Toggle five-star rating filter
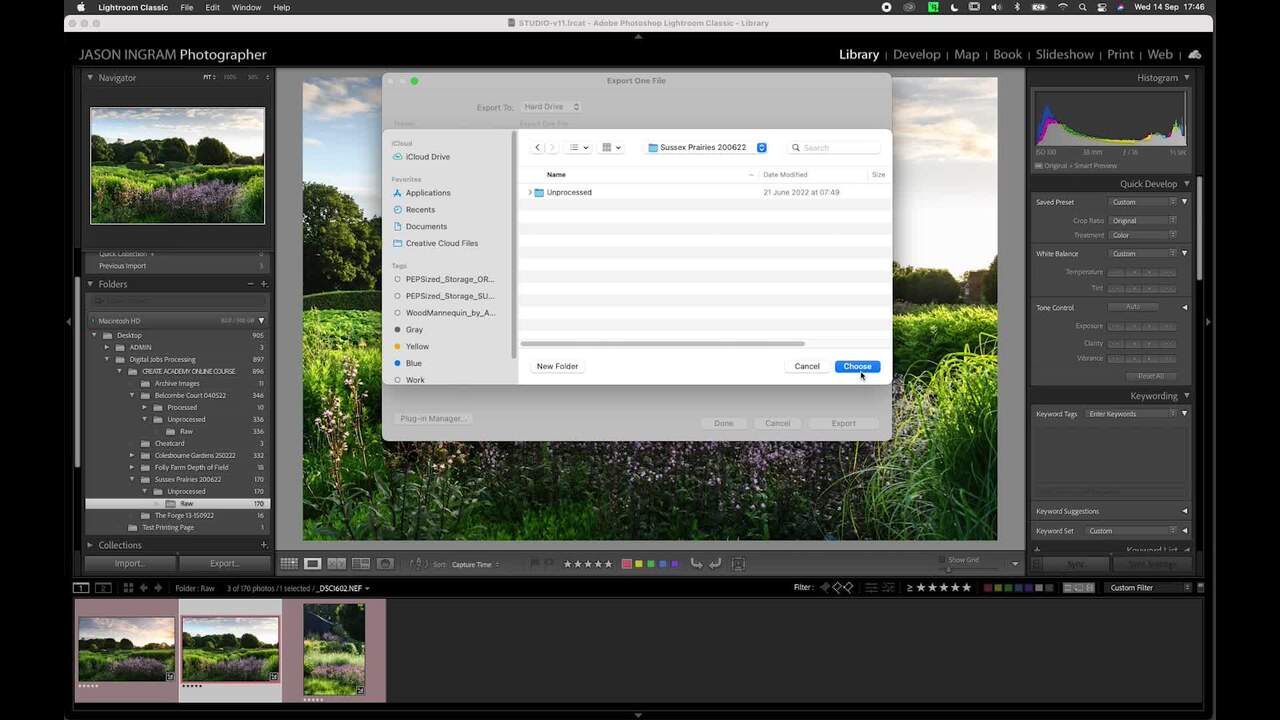This screenshot has width=1280, height=720. tap(966, 588)
